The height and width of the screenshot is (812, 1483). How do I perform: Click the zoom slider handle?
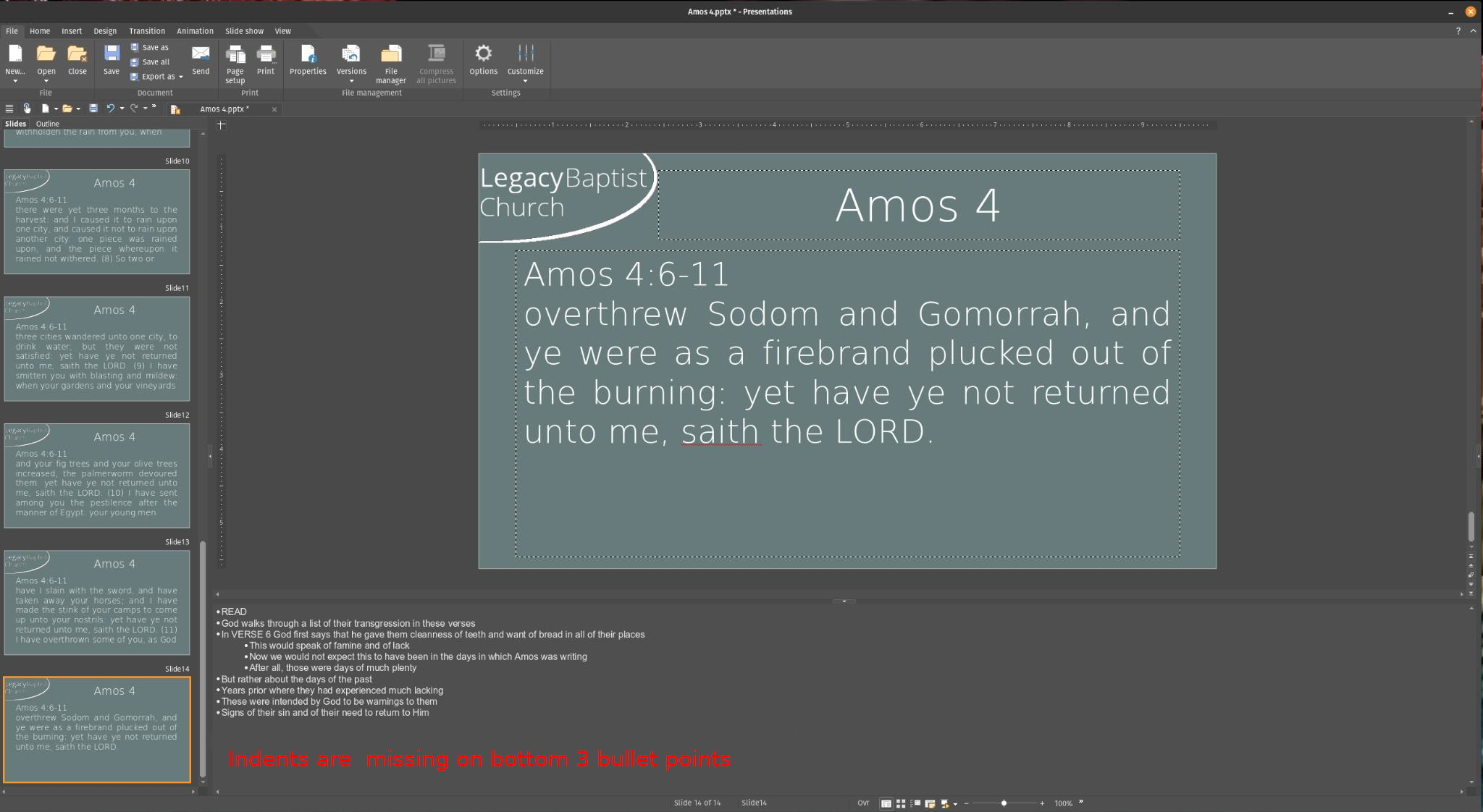point(1004,803)
